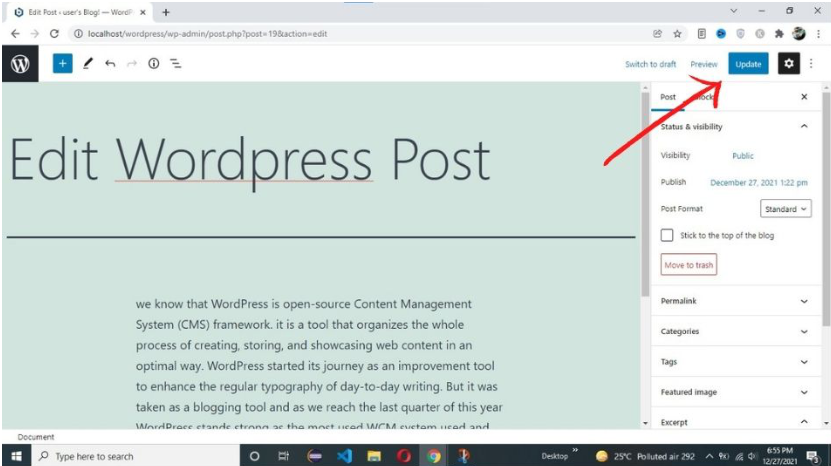Collapse the Status & visibility section
This screenshot has width=831, height=466.
736,126
